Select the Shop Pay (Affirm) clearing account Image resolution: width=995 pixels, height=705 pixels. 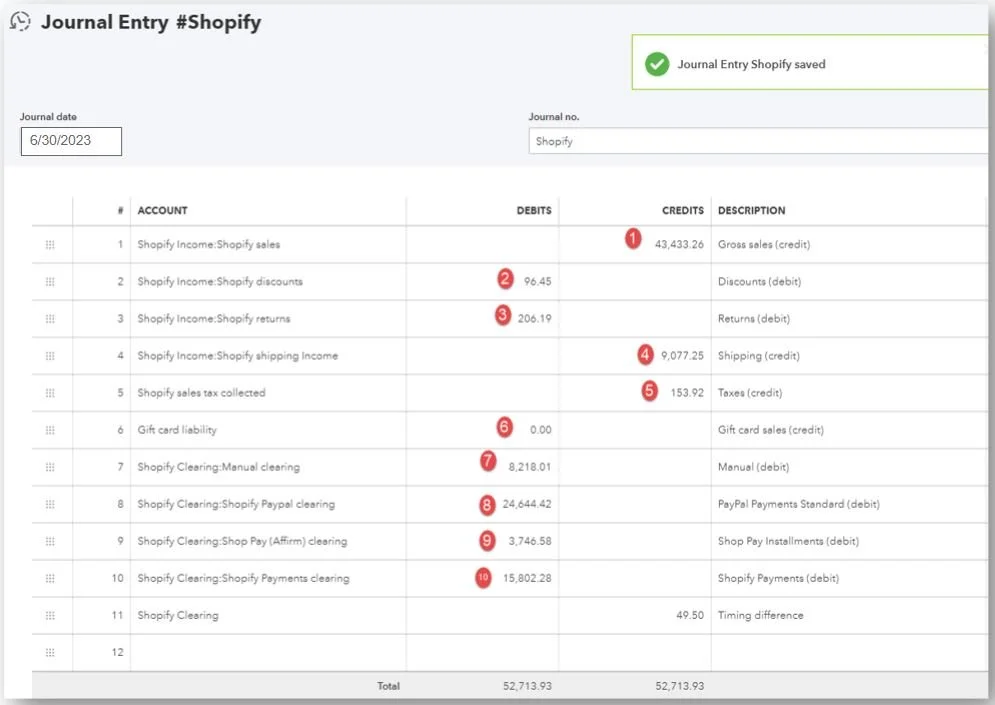(x=268, y=541)
